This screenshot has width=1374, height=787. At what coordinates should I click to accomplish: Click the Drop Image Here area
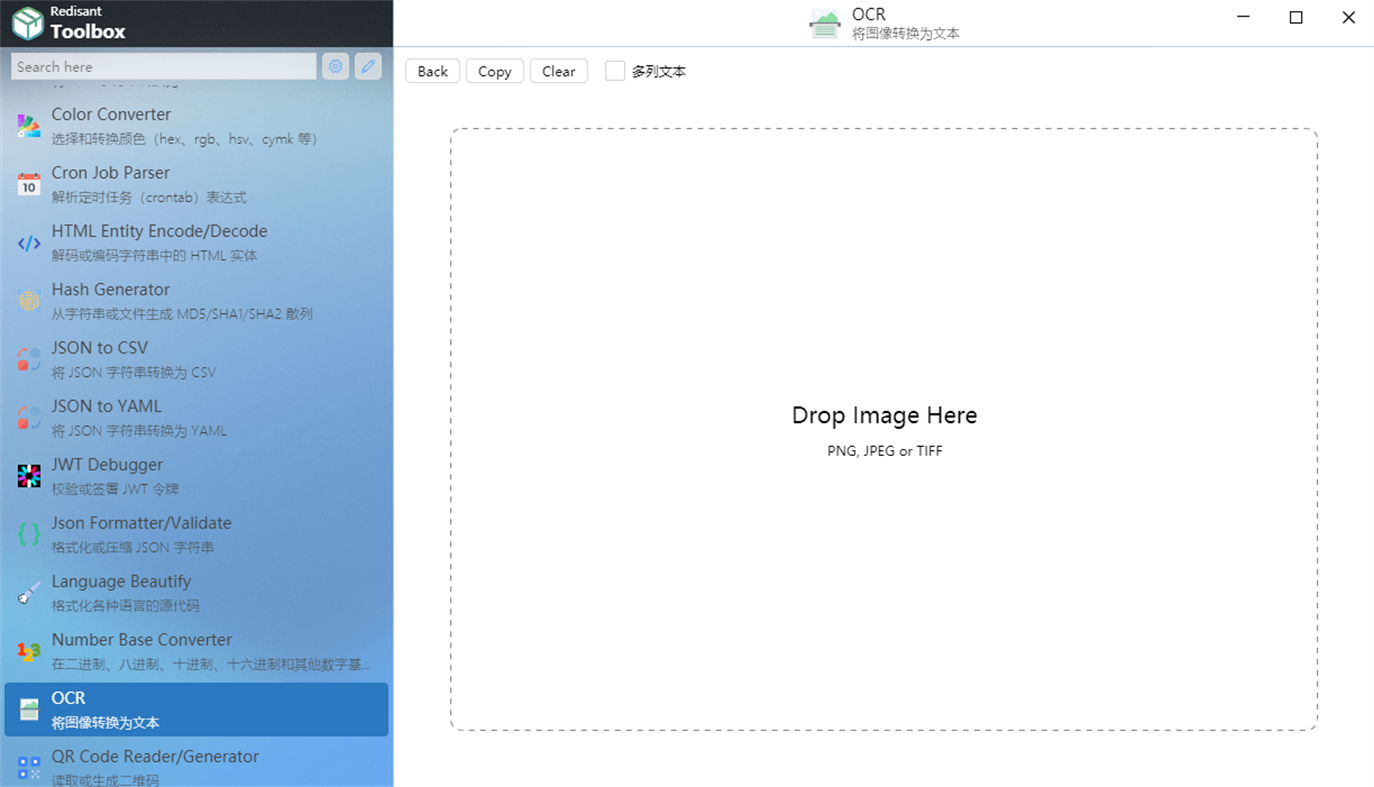coord(884,429)
